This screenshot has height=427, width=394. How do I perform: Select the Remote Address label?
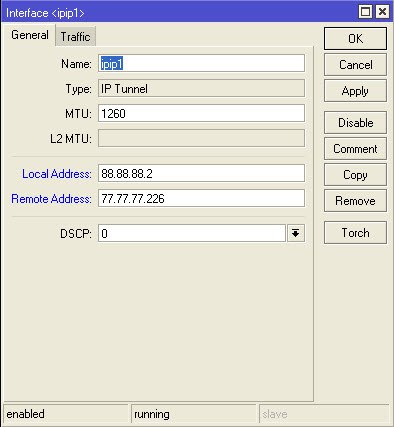tap(51, 199)
